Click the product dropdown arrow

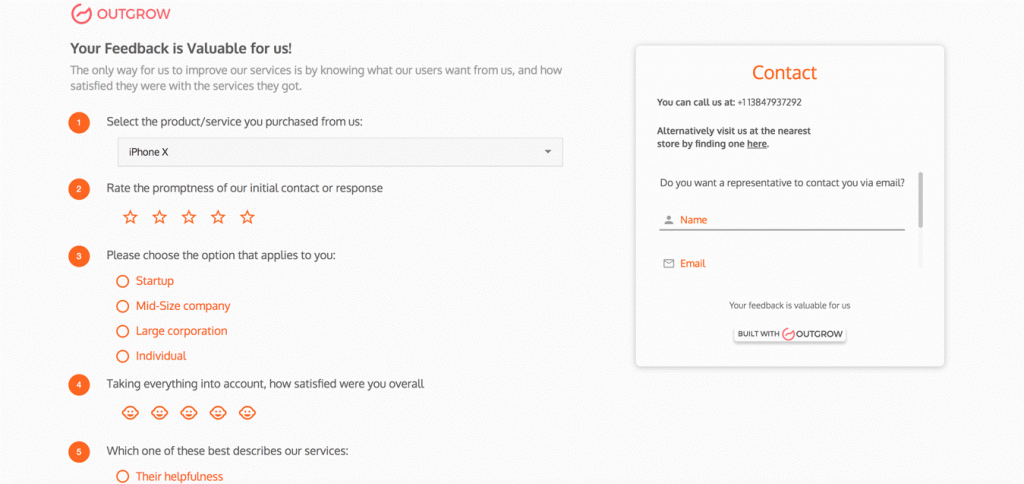(x=548, y=152)
